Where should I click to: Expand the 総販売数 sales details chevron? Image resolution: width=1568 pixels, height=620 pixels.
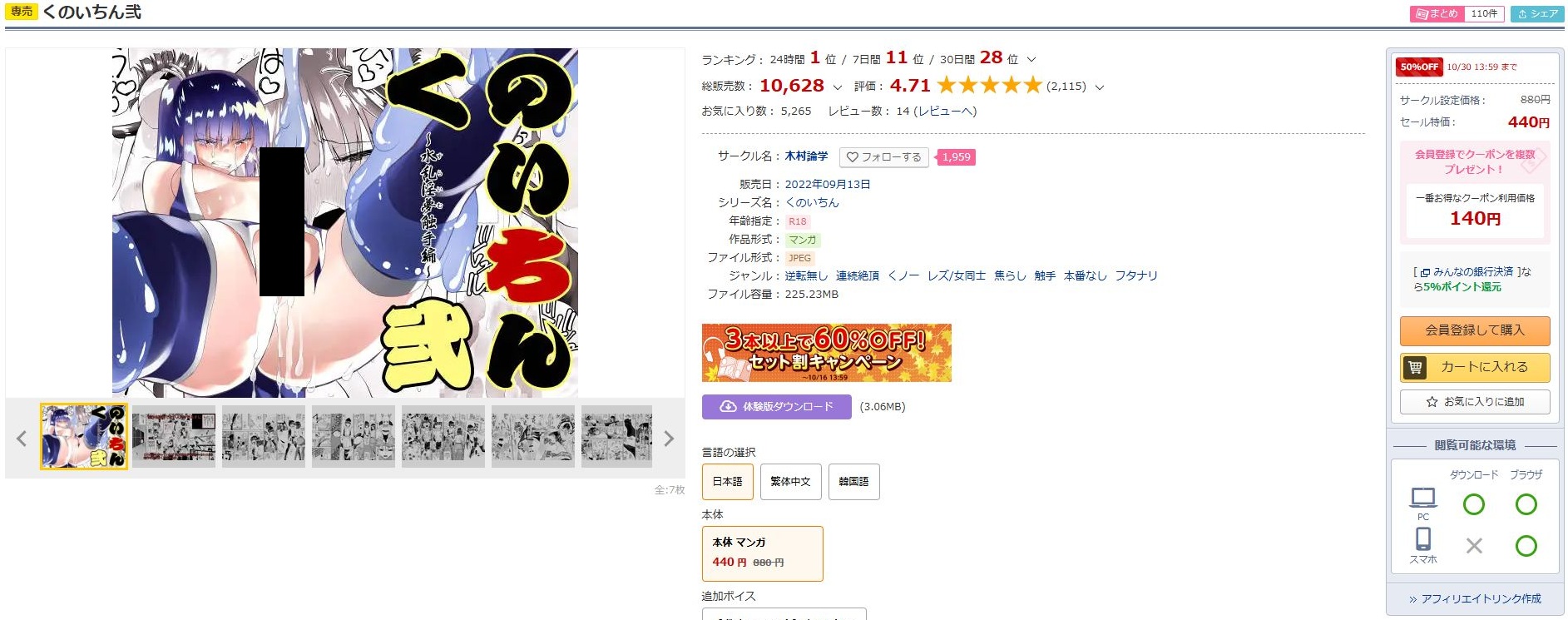point(837,87)
